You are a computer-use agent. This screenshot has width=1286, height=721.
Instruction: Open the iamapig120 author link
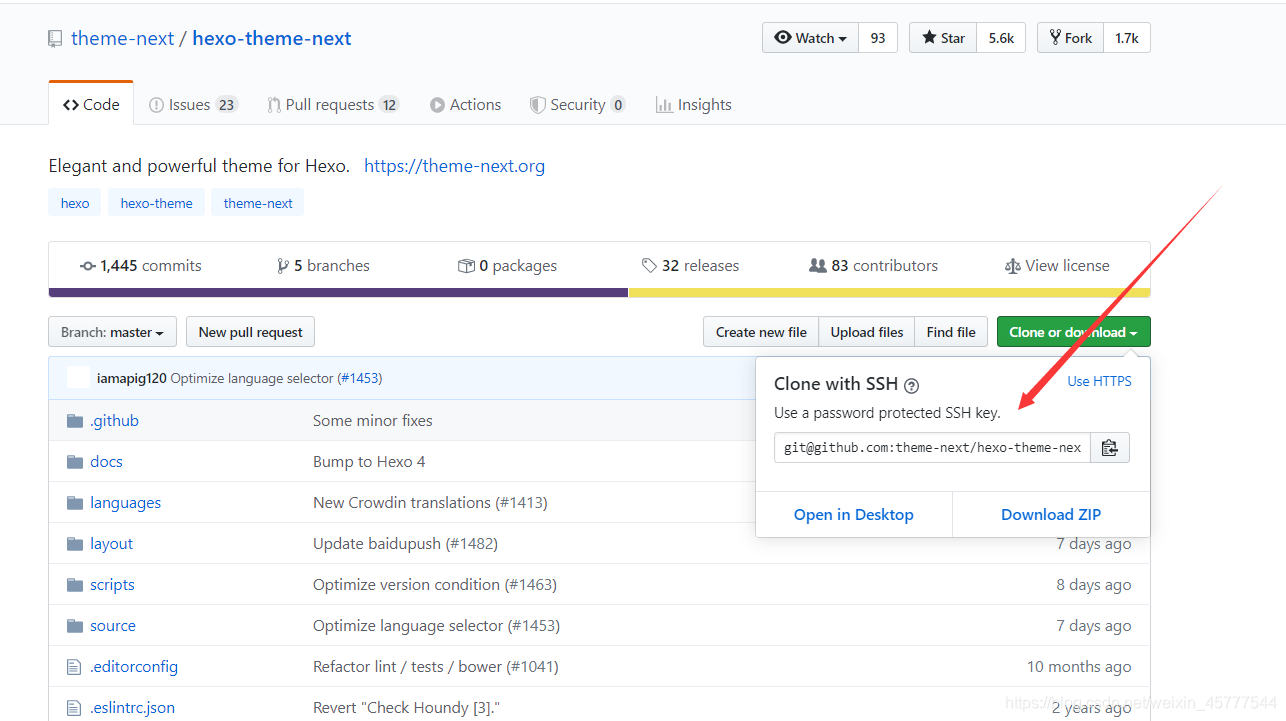click(132, 378)
